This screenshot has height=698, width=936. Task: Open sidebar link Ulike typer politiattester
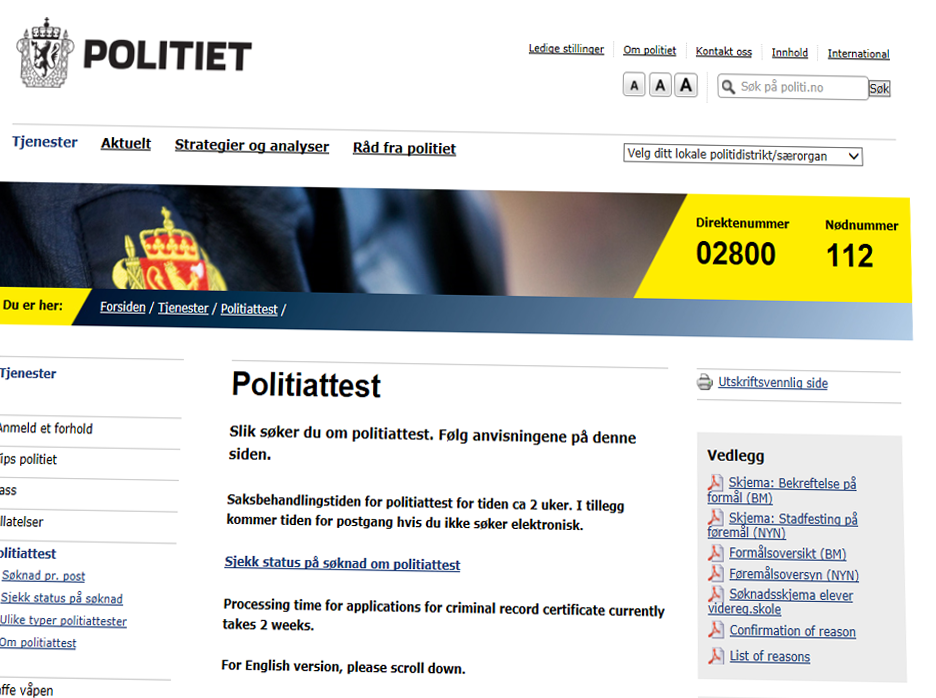coord(63,620)
